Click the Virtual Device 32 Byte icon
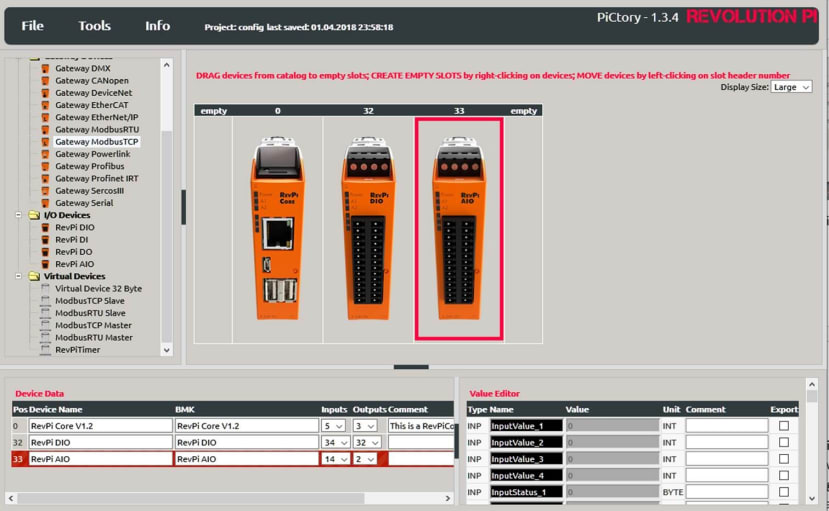Image resolution: width=829 pixels, height=511 pixels. pos(45,289)
